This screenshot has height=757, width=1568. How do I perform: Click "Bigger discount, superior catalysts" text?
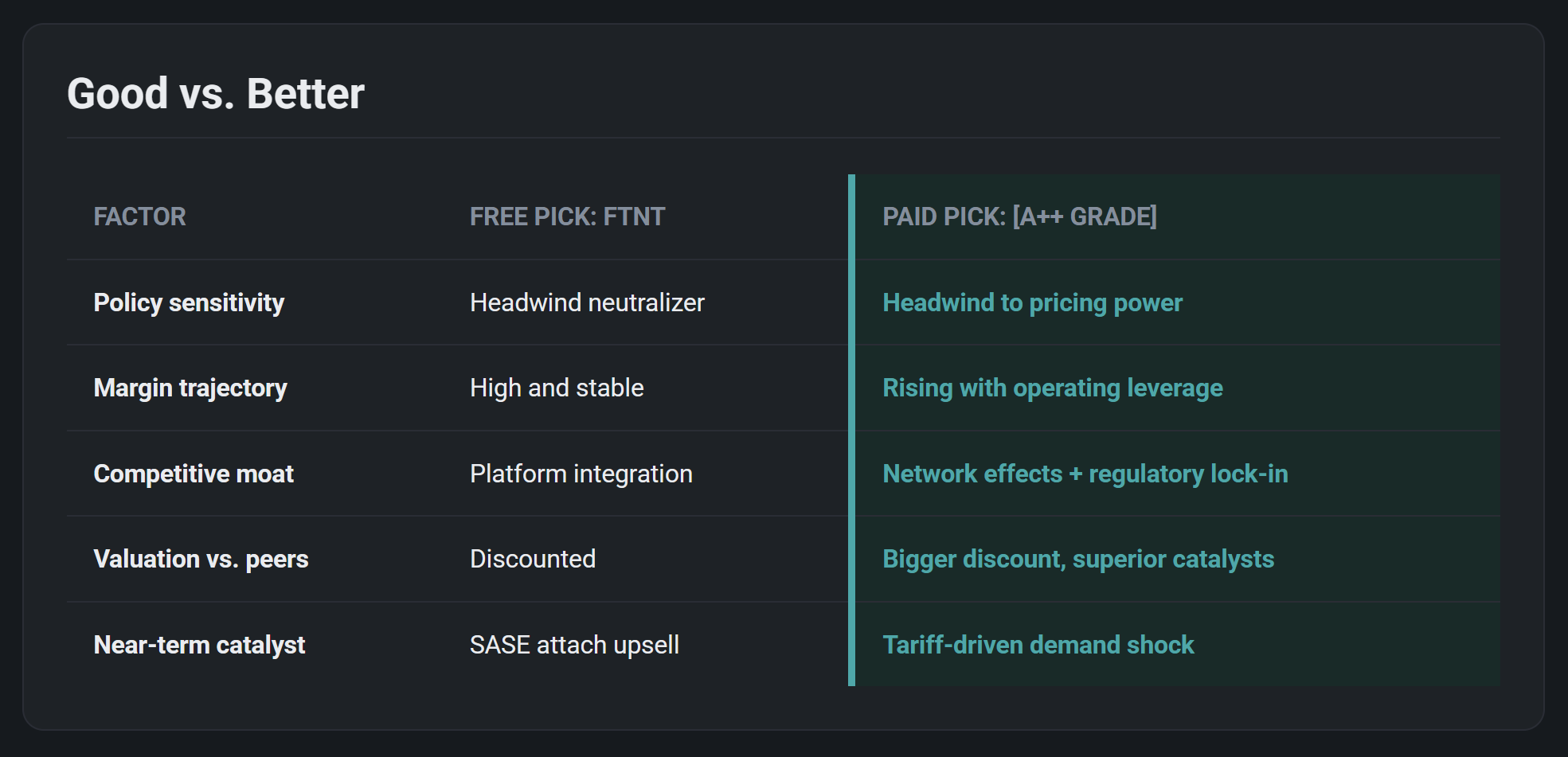1077,559
